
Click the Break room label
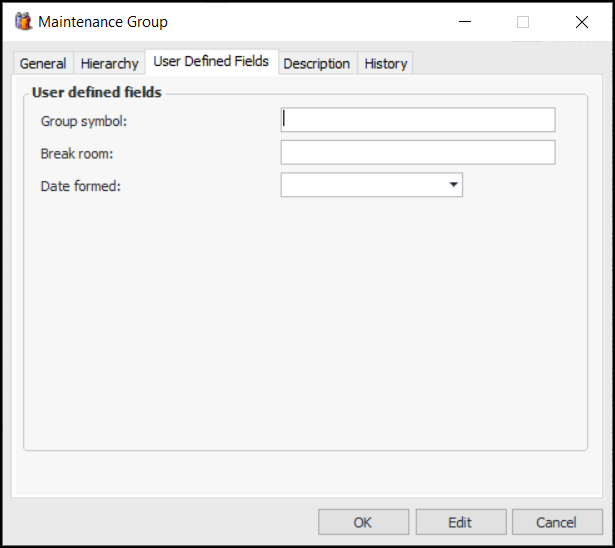coord(75,153)
